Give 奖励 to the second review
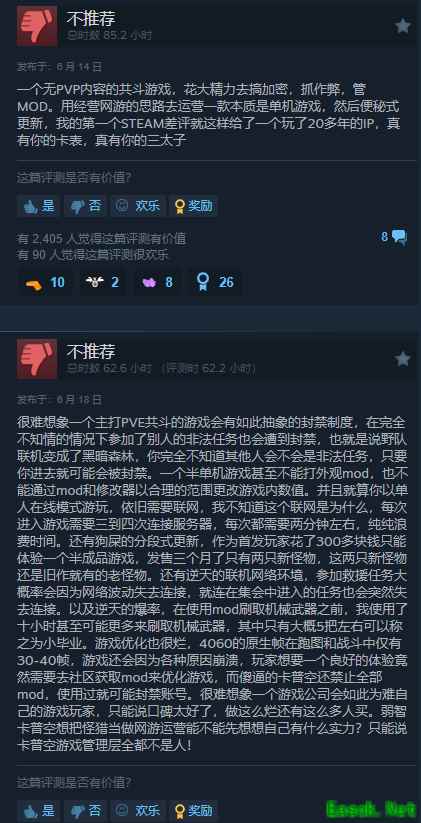This screenshot has height=823, width=421. 193,810
